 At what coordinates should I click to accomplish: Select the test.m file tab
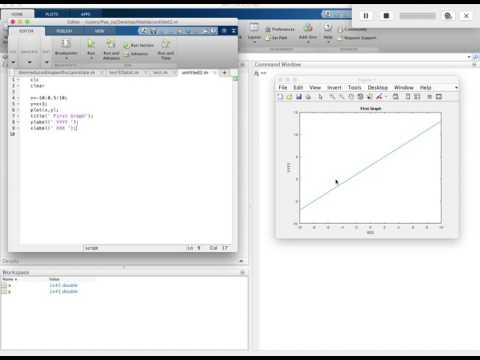tap(160, 72)
